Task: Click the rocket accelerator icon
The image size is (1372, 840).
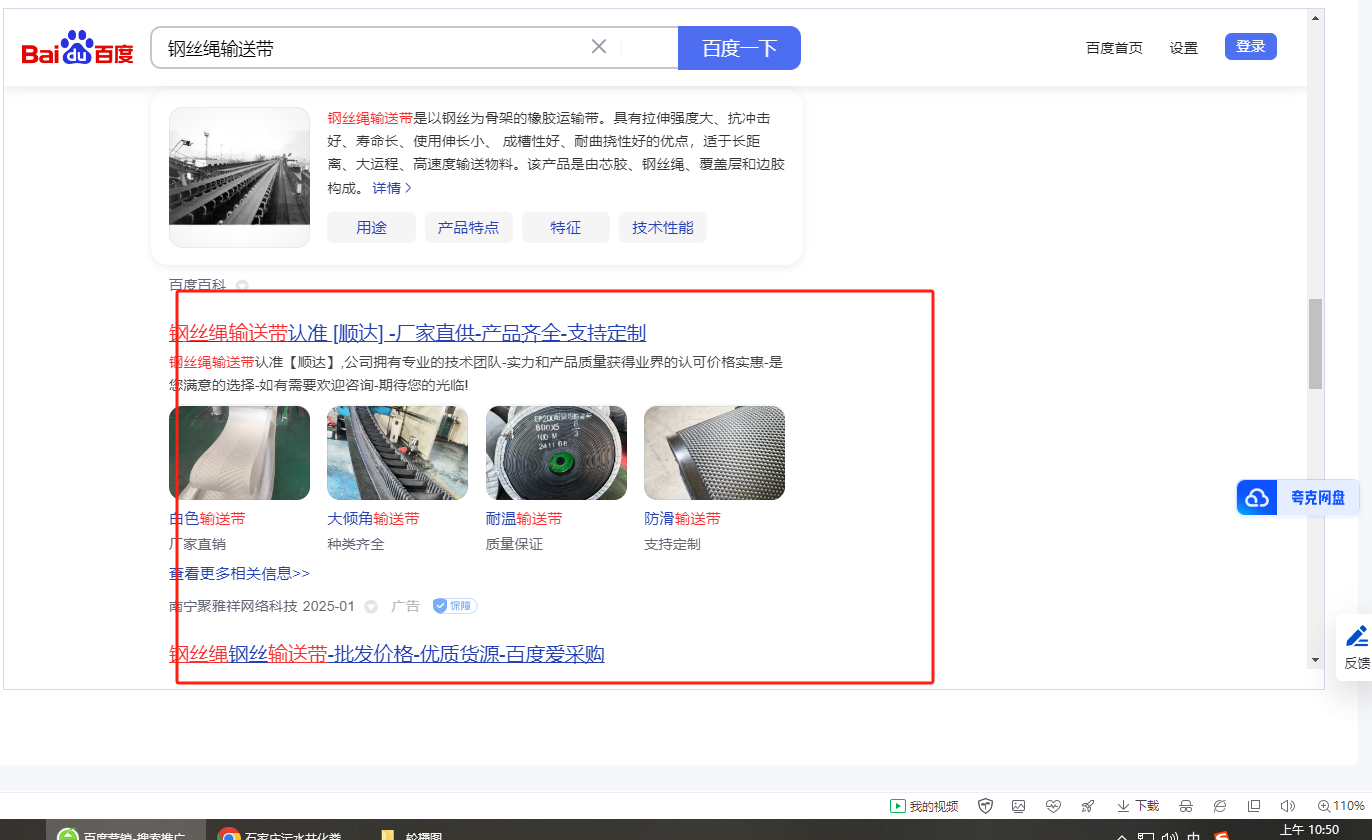Action: (1087, 806)
